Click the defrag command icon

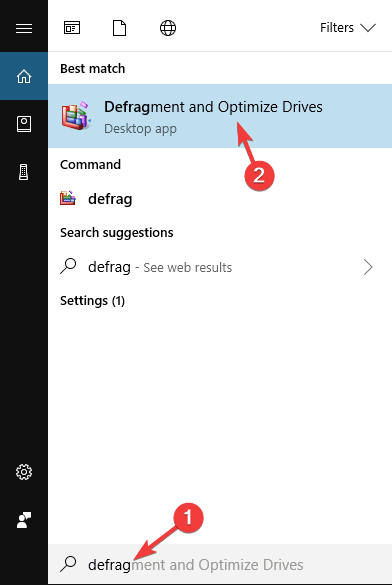[x=68, y=198]
